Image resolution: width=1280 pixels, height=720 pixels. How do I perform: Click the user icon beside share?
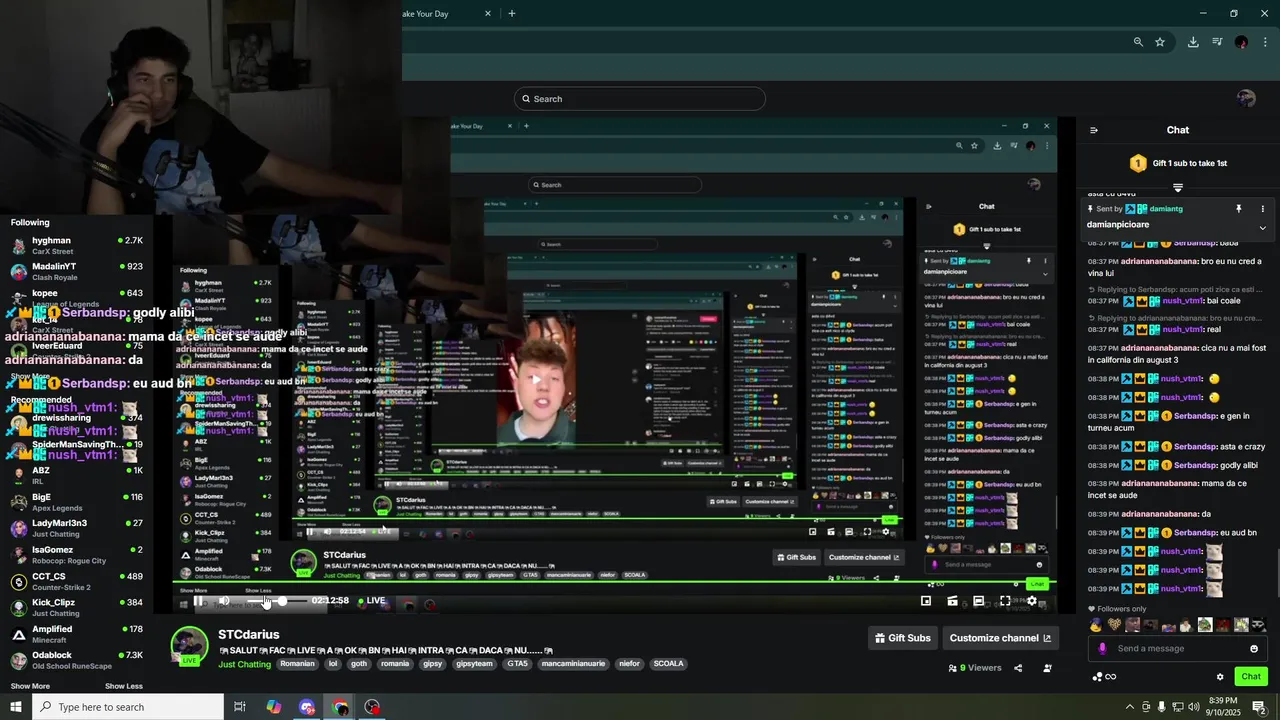coord(1047,668)
